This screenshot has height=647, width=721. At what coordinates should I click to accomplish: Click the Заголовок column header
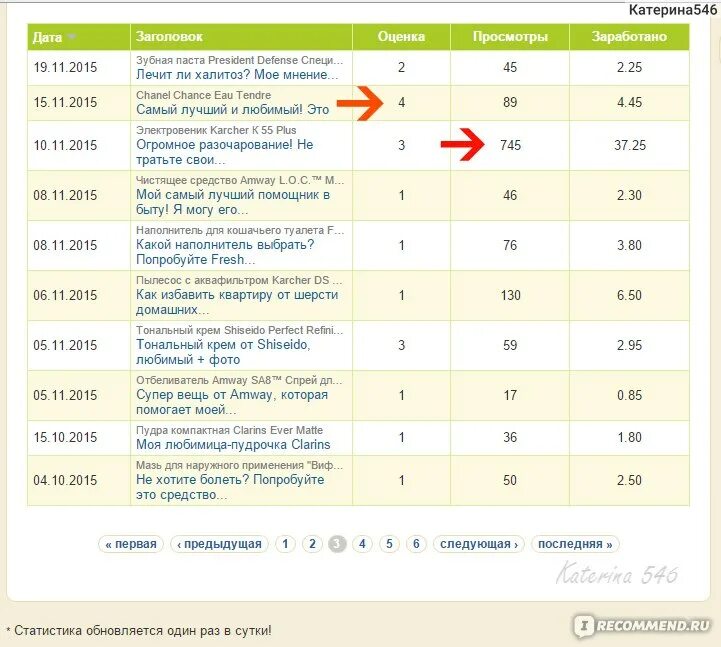click(x=169, y=36)
